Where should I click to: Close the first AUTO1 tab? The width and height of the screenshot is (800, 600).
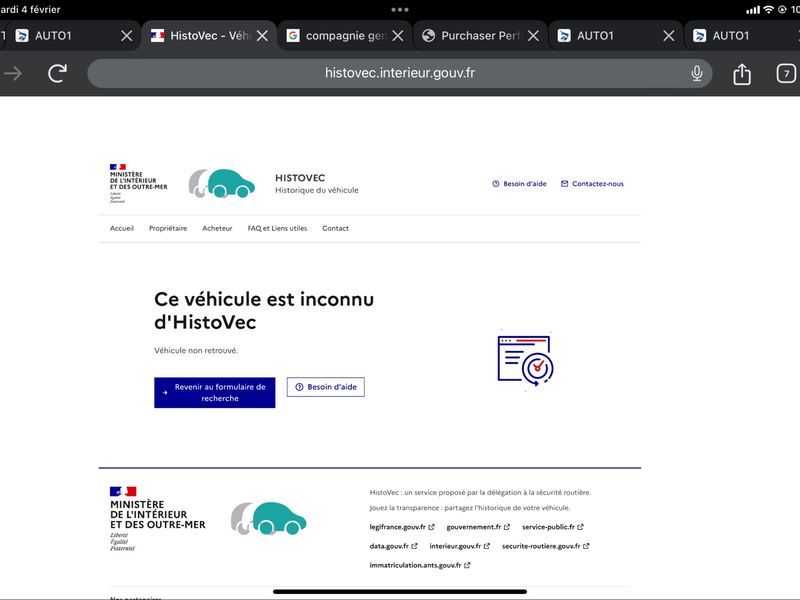coord(127,36)
